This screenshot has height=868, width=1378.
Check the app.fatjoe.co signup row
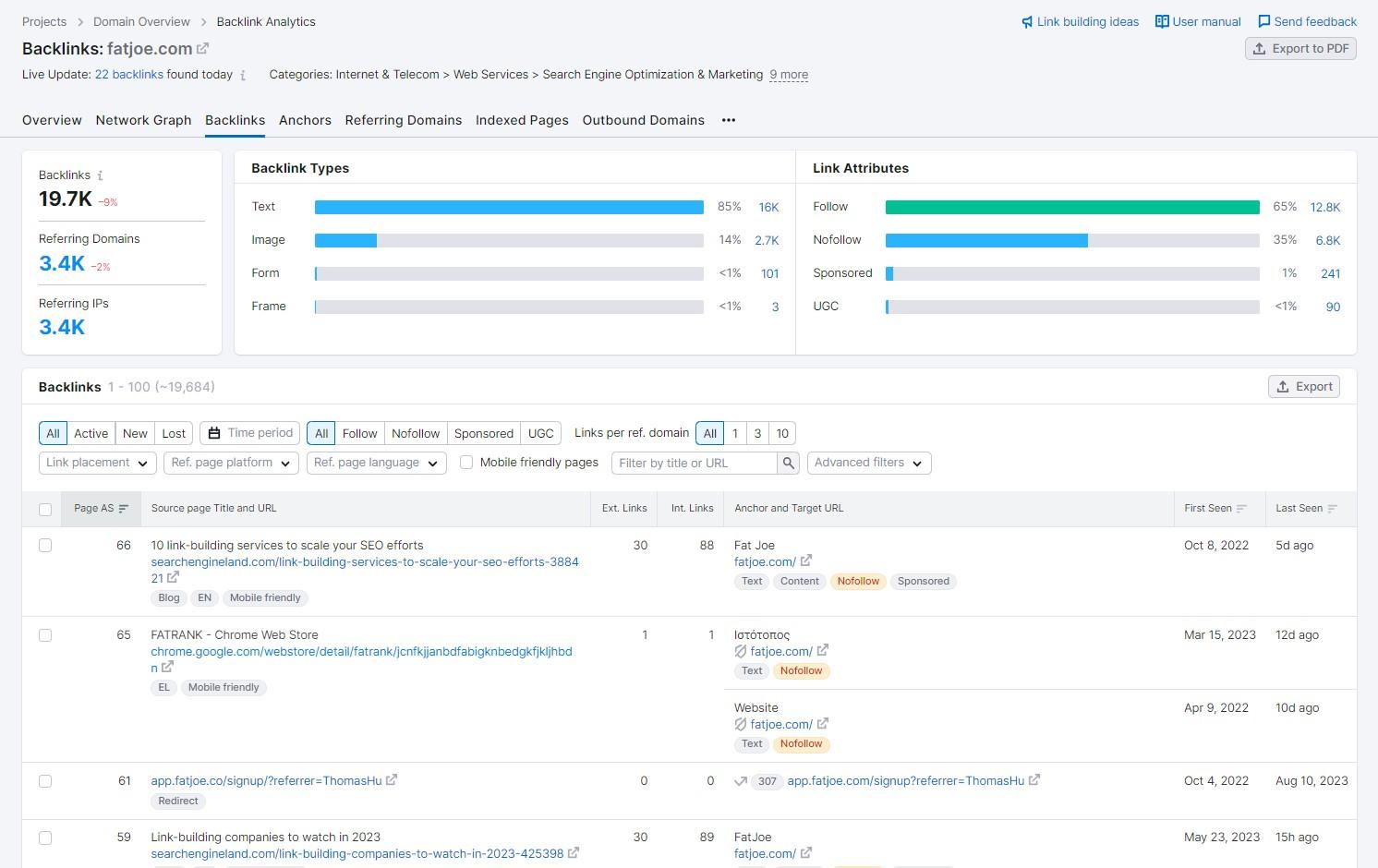pos(45,781)
